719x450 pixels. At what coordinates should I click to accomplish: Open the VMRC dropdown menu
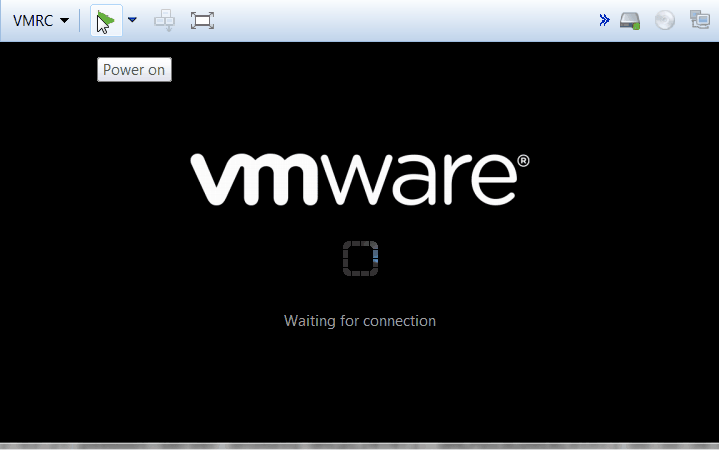click(41, 21)
